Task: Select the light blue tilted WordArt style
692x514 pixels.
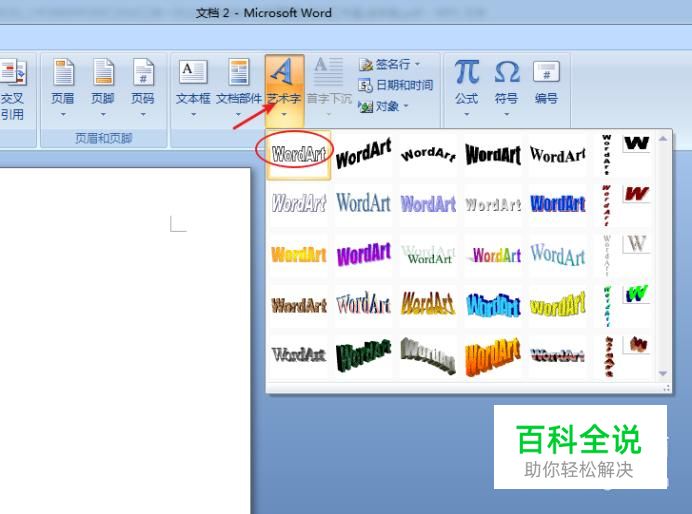Action: click(x=557, y=255)
